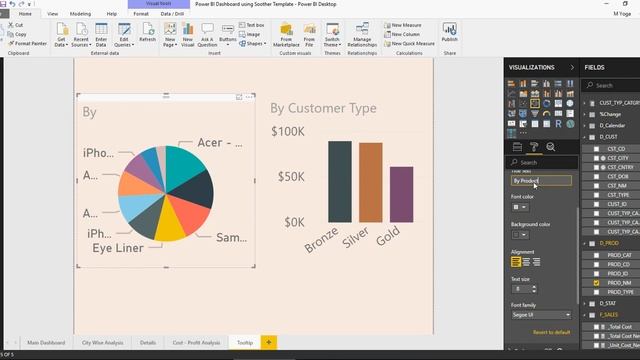The height and width of the screenshot is (360, 640).
Task: Insert a New Visual
Action: pyautogui.click(x=187, y=35)
